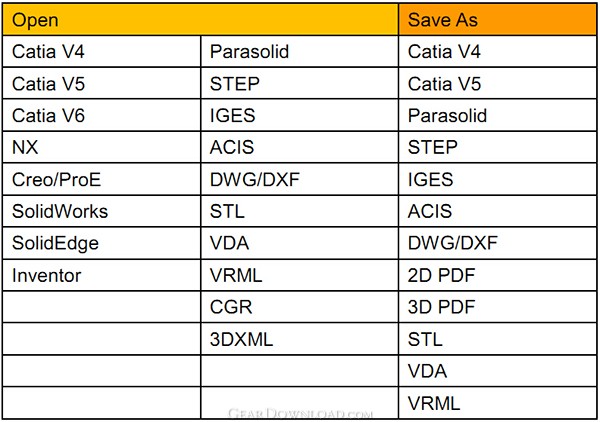
Task: Click the SolidWorks cell
Action: (101, 211)
